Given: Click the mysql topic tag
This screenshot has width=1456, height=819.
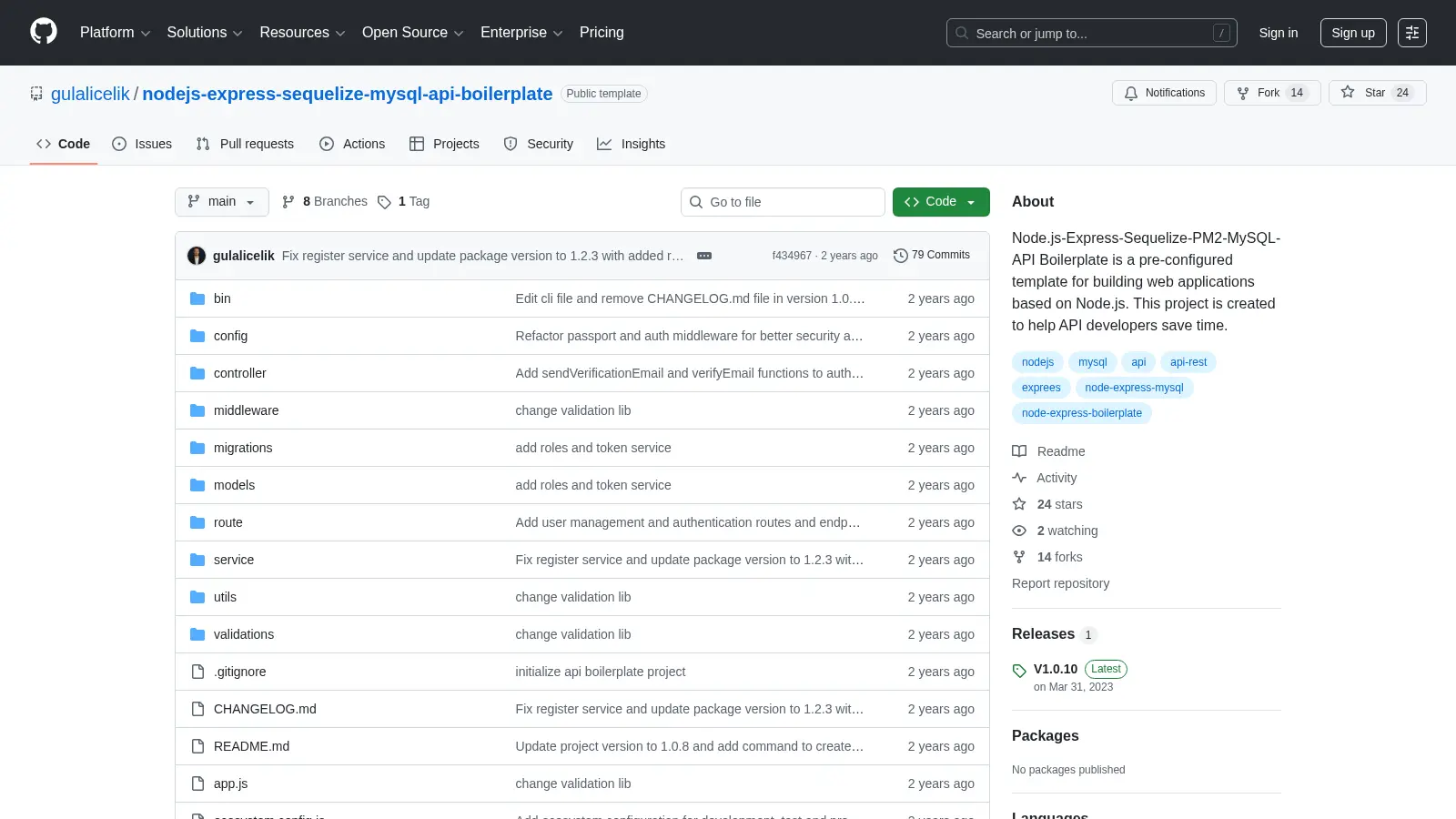Looking at the screenshot, I should tap(1093, 362).
